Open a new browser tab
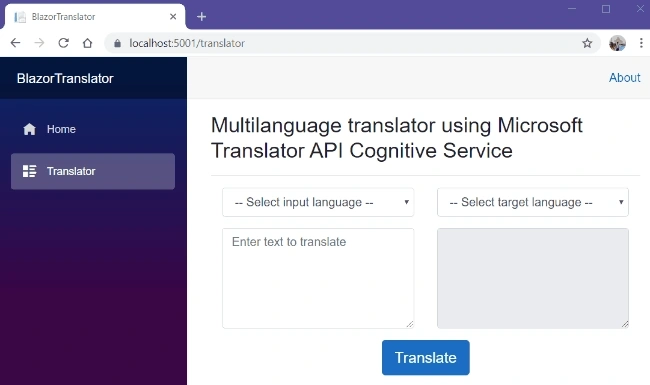 tap(201, 17)
